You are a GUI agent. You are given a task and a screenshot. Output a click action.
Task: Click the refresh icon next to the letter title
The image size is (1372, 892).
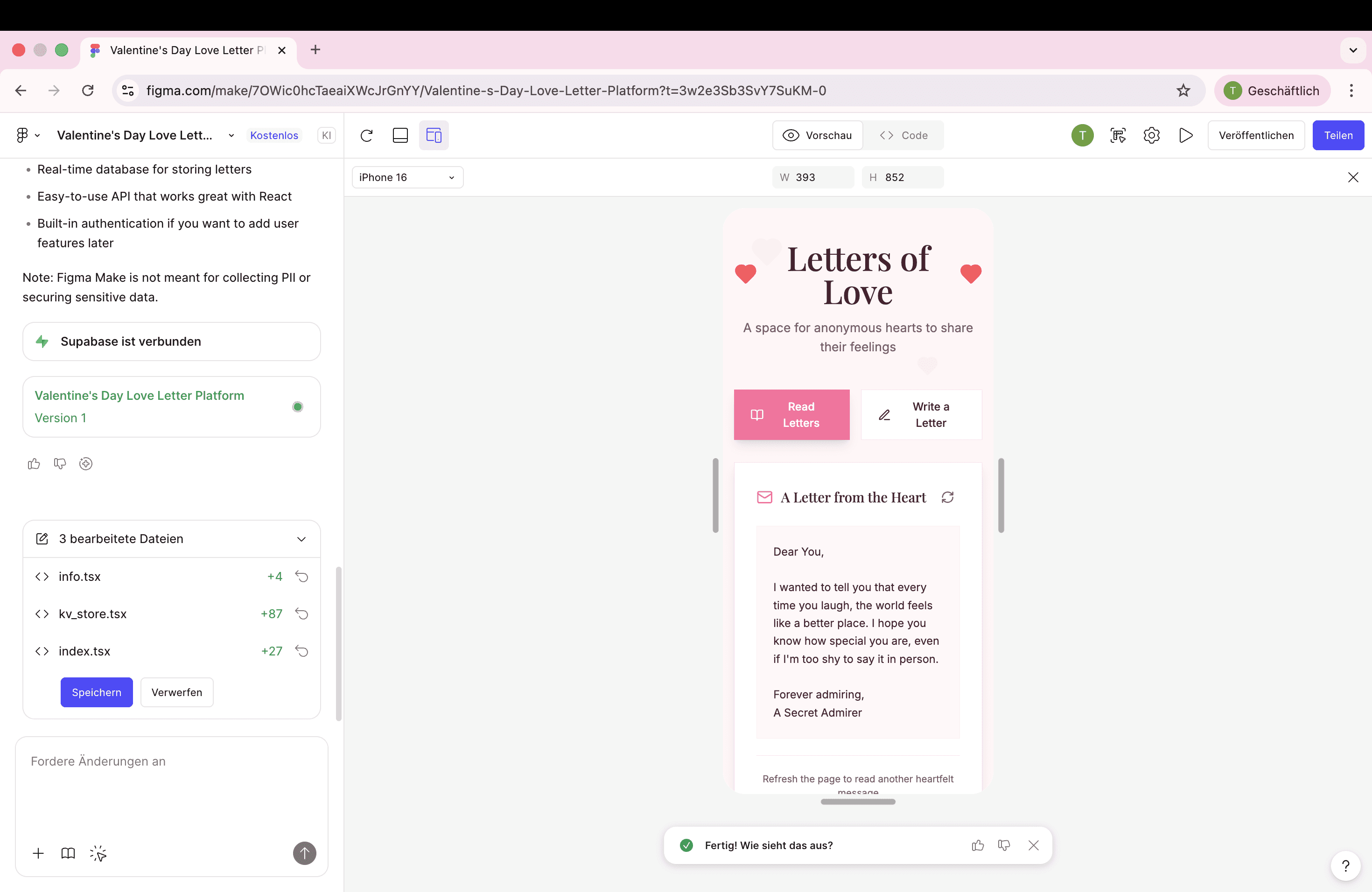click(947, 497)
